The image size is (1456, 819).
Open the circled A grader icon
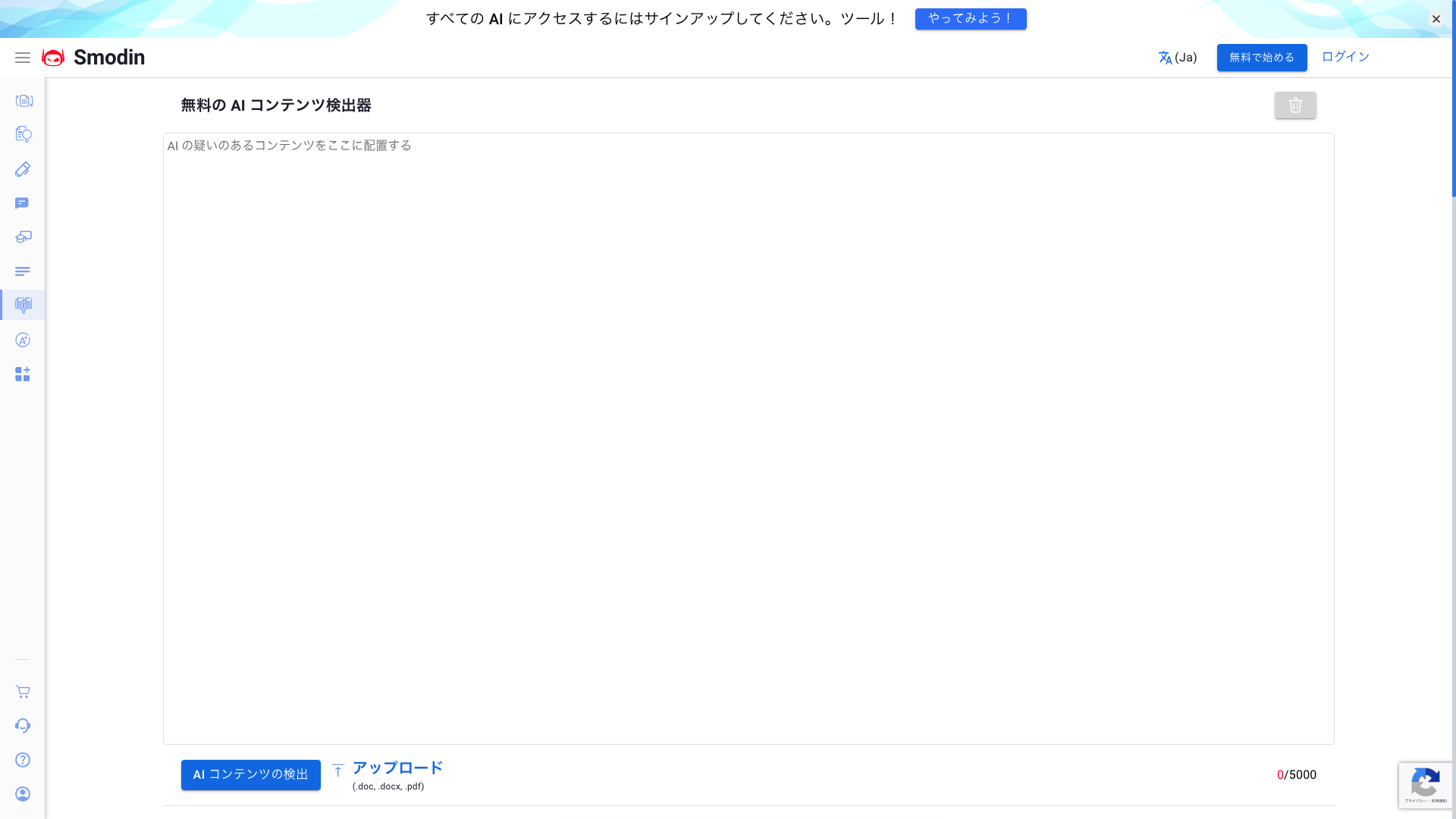(23, 340)
